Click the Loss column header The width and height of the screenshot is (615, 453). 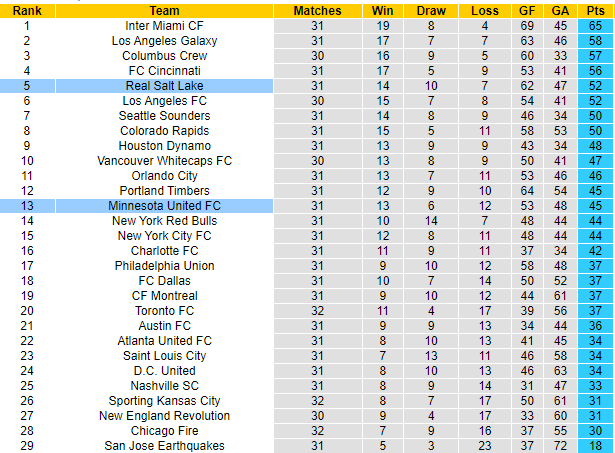click(x=485, y=10)
